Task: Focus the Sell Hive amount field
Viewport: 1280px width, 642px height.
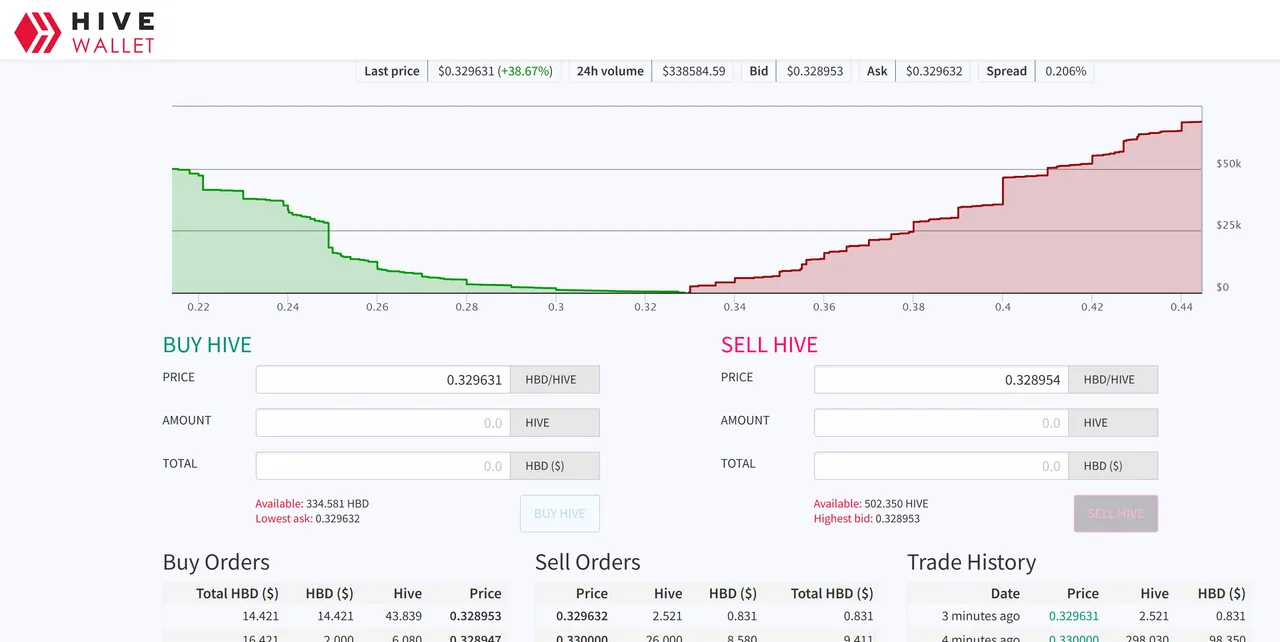Action: click(941, 423)
